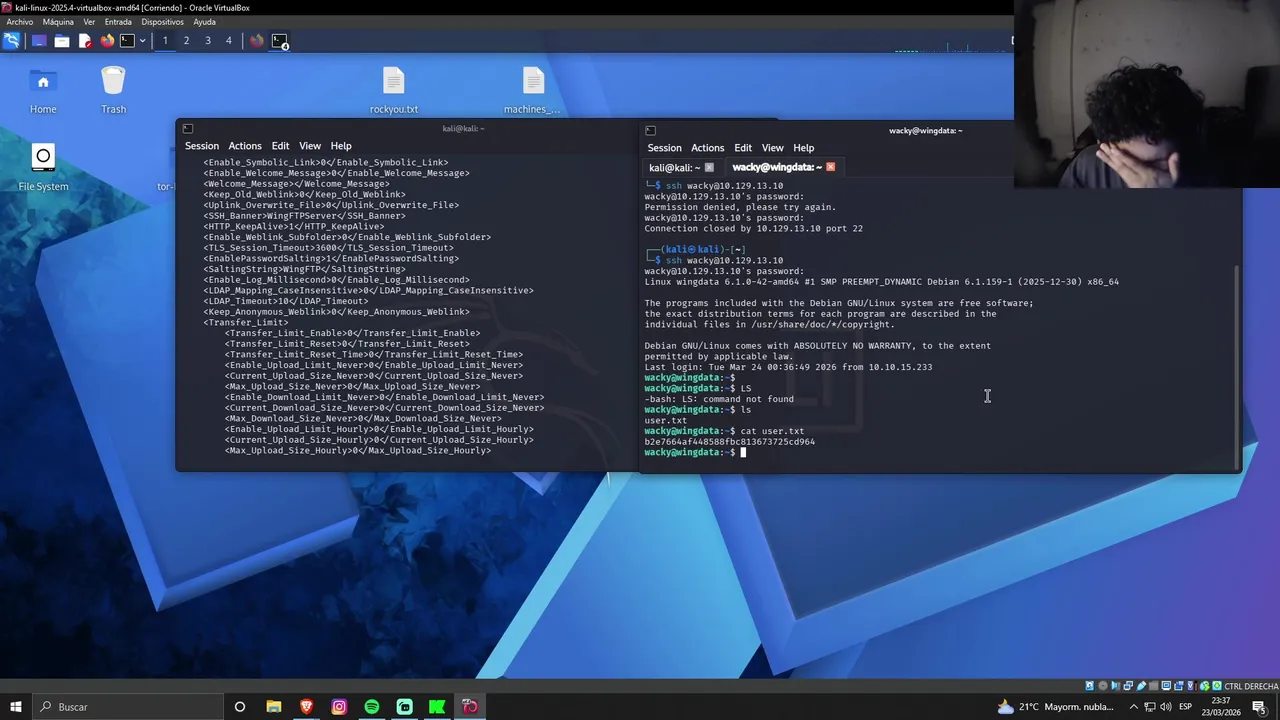Click show desktop icon in Kali panel

click(38, 41)
